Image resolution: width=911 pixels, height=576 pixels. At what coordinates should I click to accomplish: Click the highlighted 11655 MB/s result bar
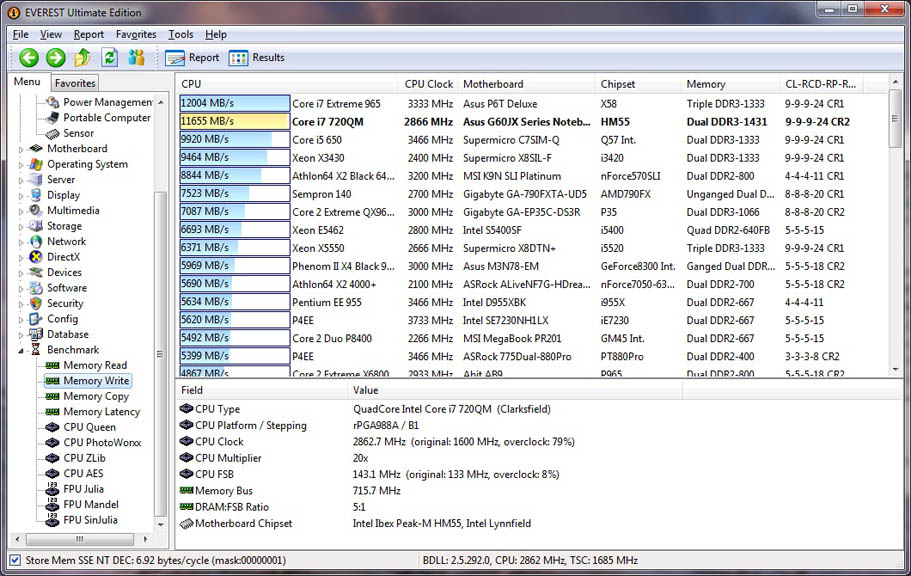click(235, 121)
